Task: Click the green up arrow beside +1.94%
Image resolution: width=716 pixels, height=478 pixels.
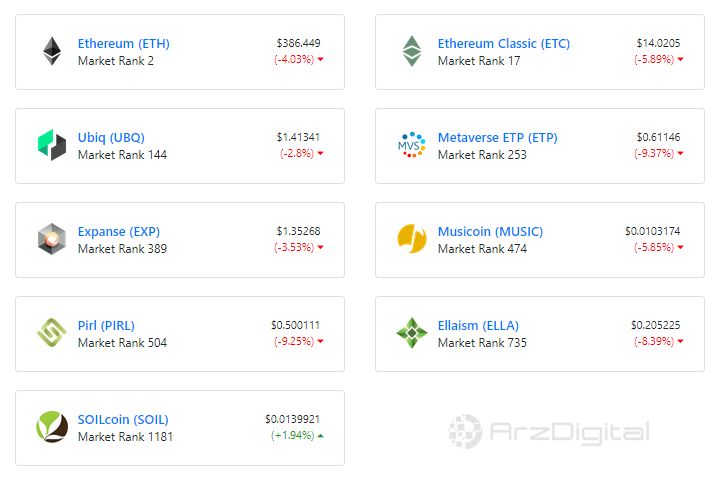Action: coord(321,436)
